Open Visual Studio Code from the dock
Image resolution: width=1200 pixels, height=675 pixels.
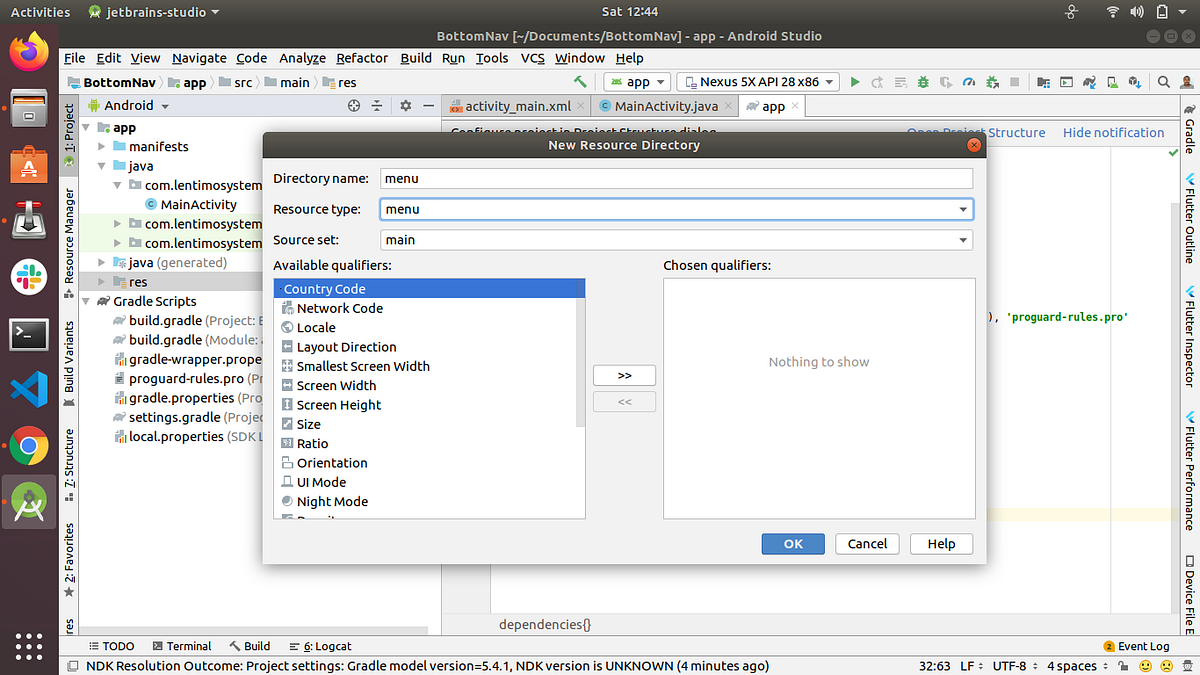[x=29, y=391]
